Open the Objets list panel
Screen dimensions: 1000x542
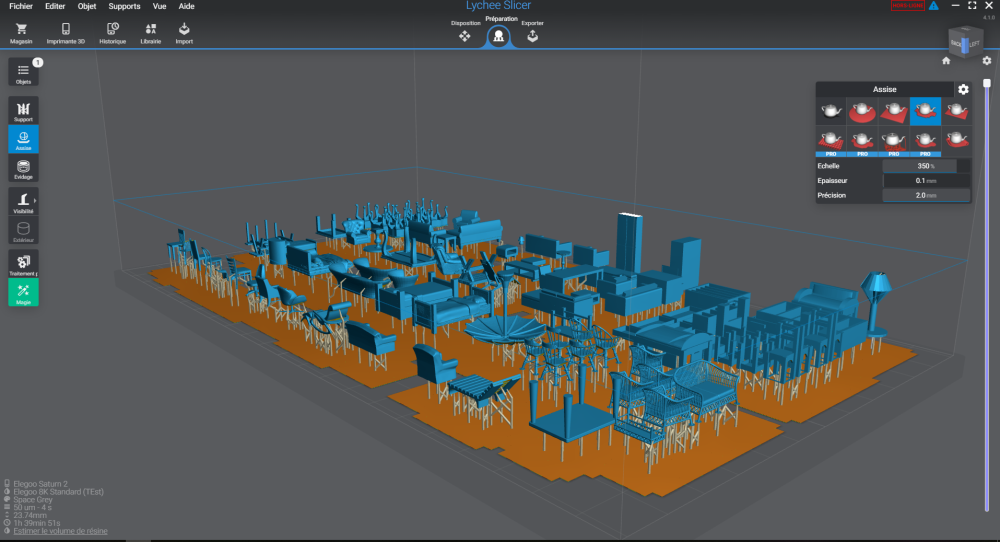(x=23, y=72)
